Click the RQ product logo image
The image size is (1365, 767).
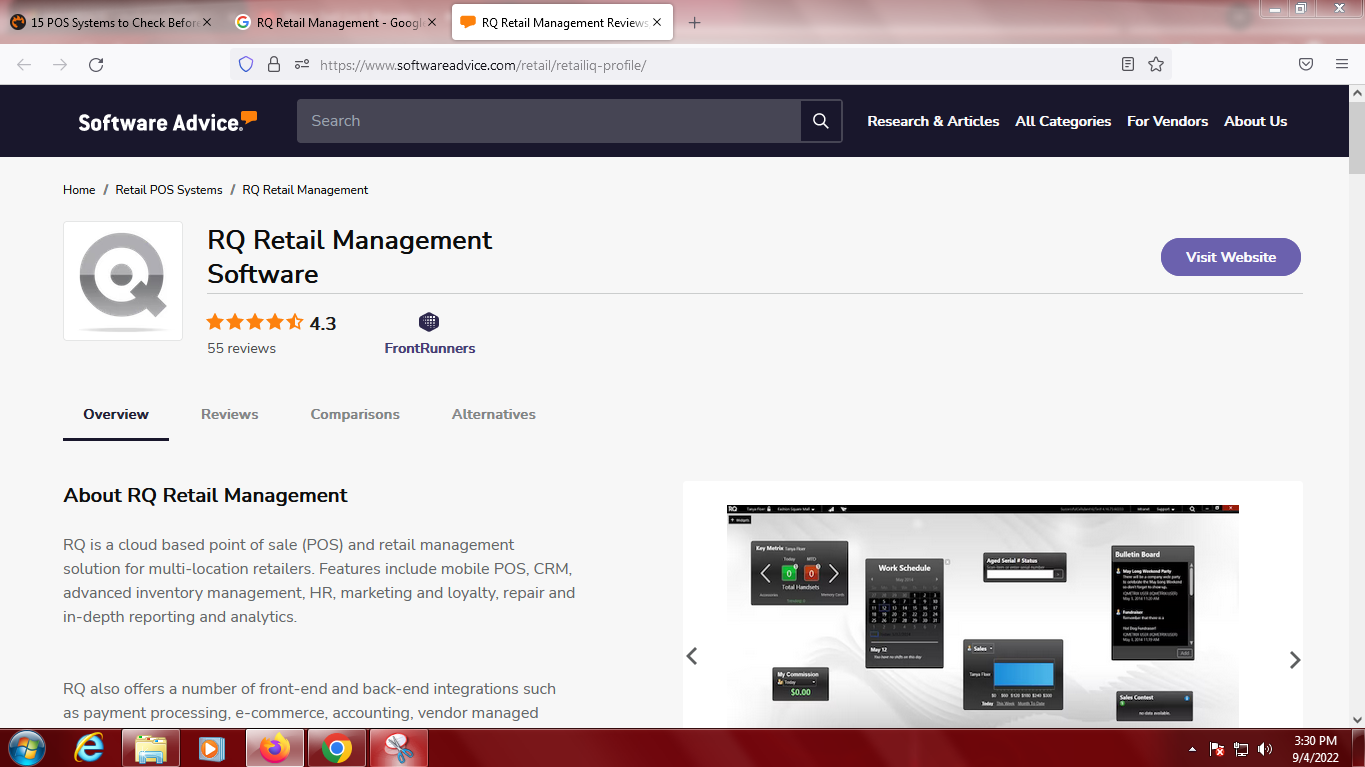pos(123,281)
